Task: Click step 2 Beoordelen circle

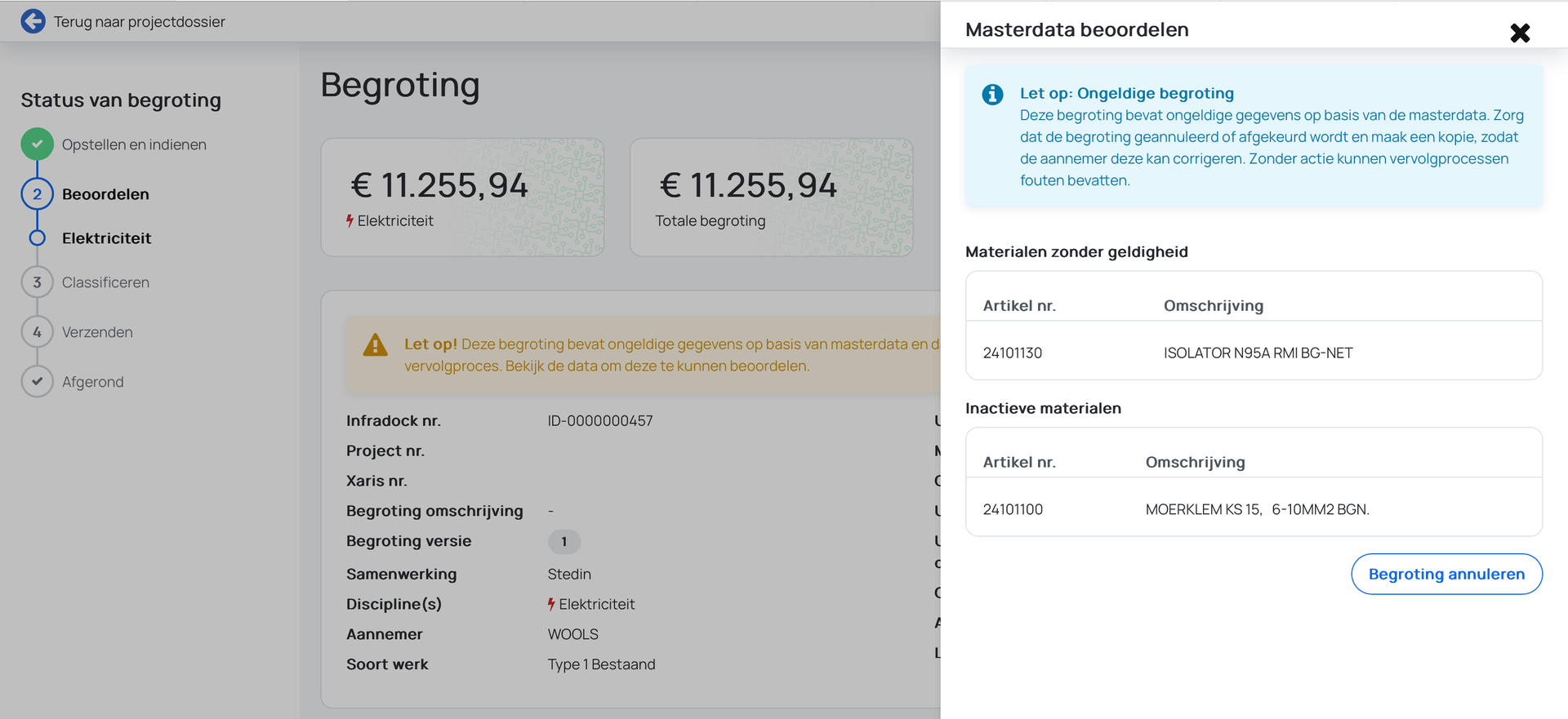Action: coord(37,194)
